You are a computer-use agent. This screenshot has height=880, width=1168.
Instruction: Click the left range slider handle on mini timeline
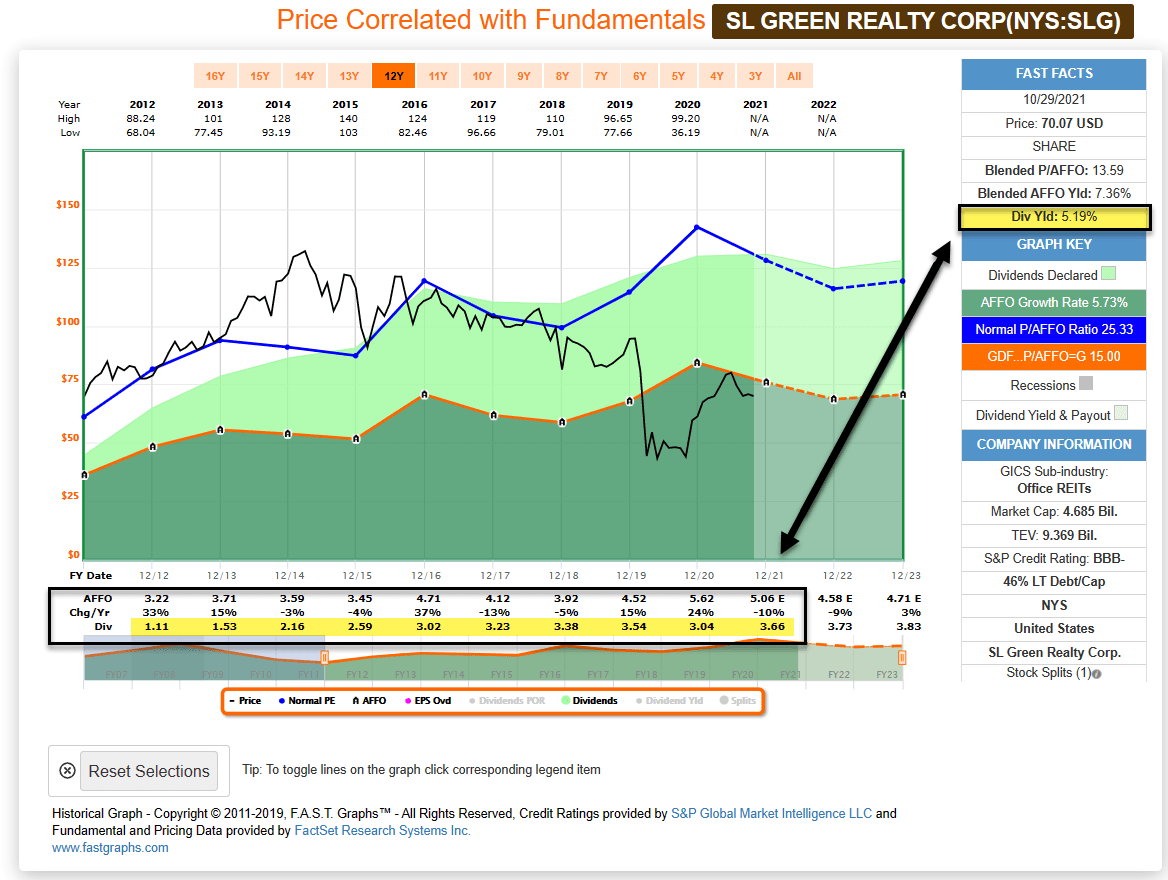pyautogui.click(x=325, y=657)
